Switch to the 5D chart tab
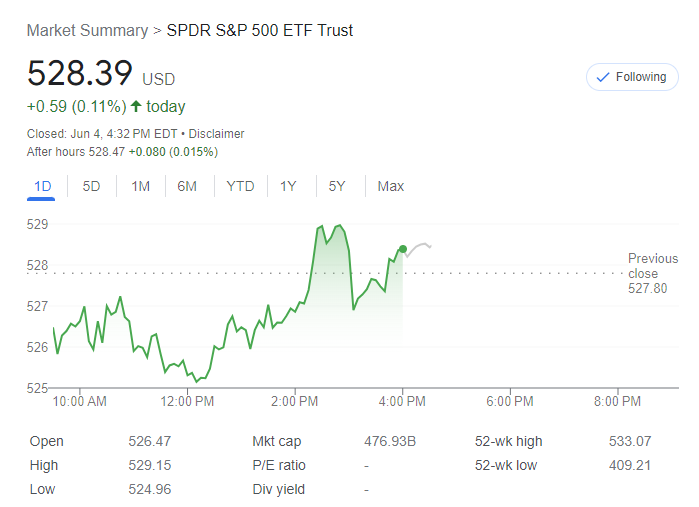This screenshot has width=699, height=507. coord(91,186)
